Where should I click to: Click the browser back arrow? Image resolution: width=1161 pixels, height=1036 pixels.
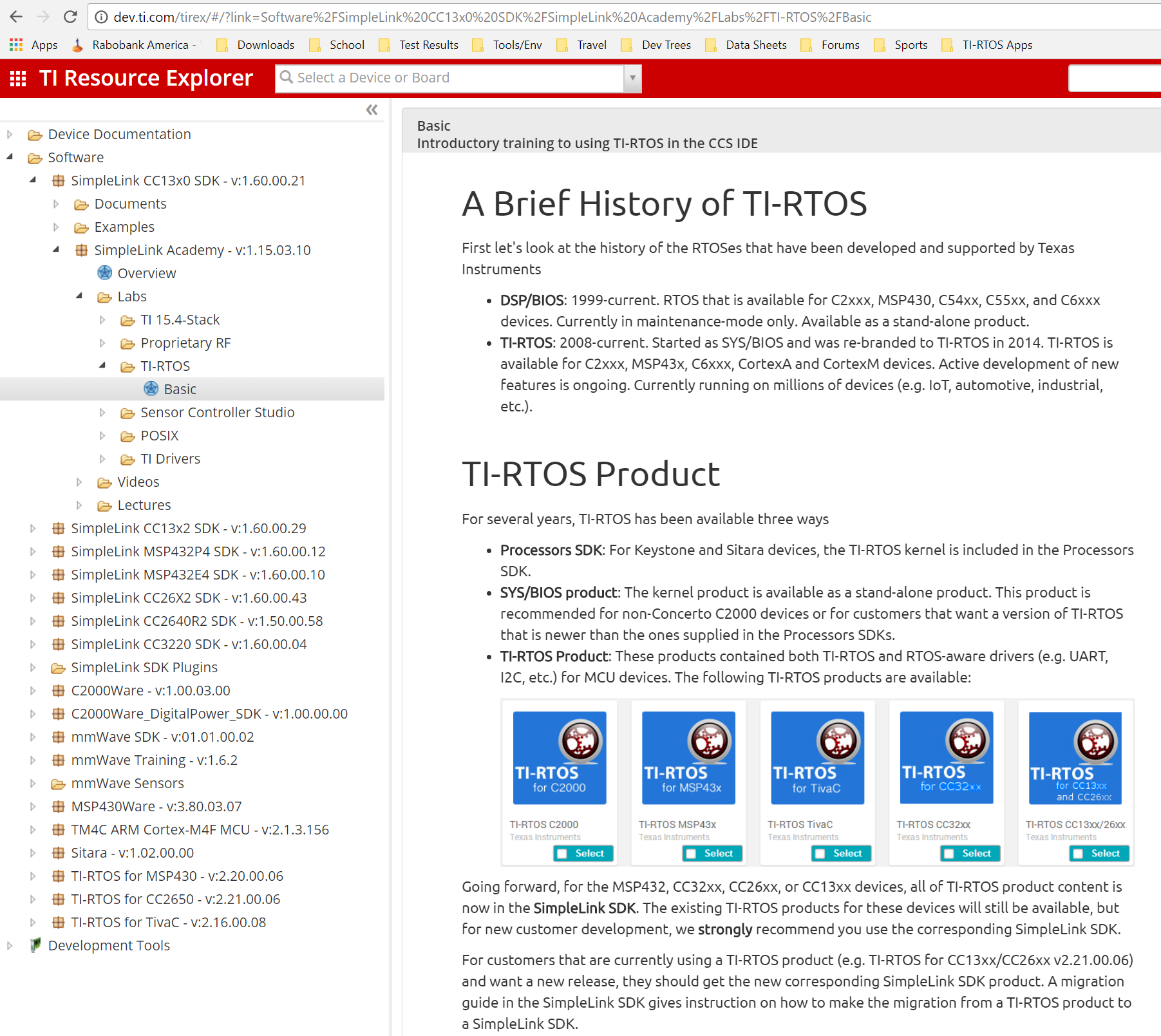[x=16, y=17]
